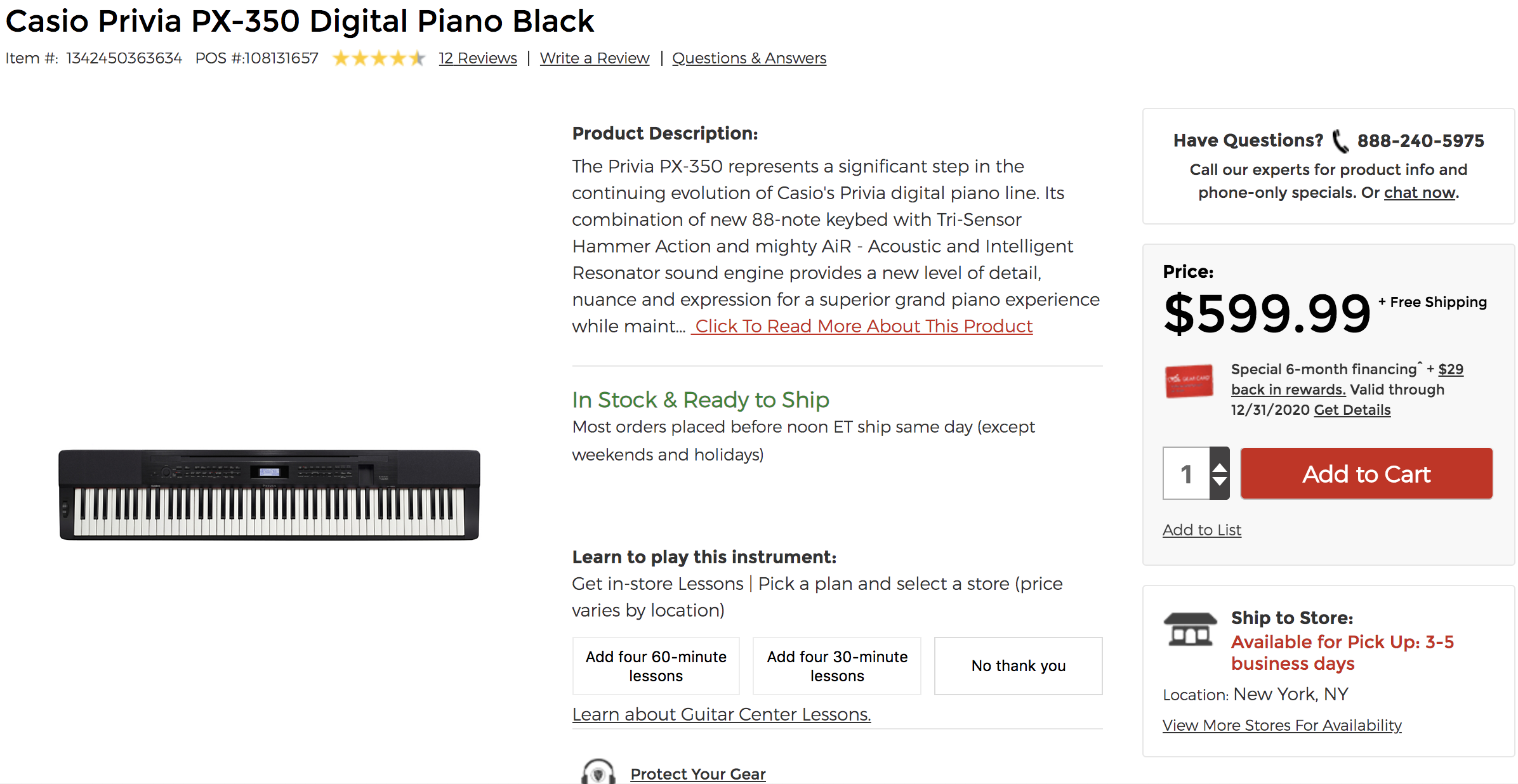
Task: Click the Ship to Store storefront icon
Action: point(1190,630)
